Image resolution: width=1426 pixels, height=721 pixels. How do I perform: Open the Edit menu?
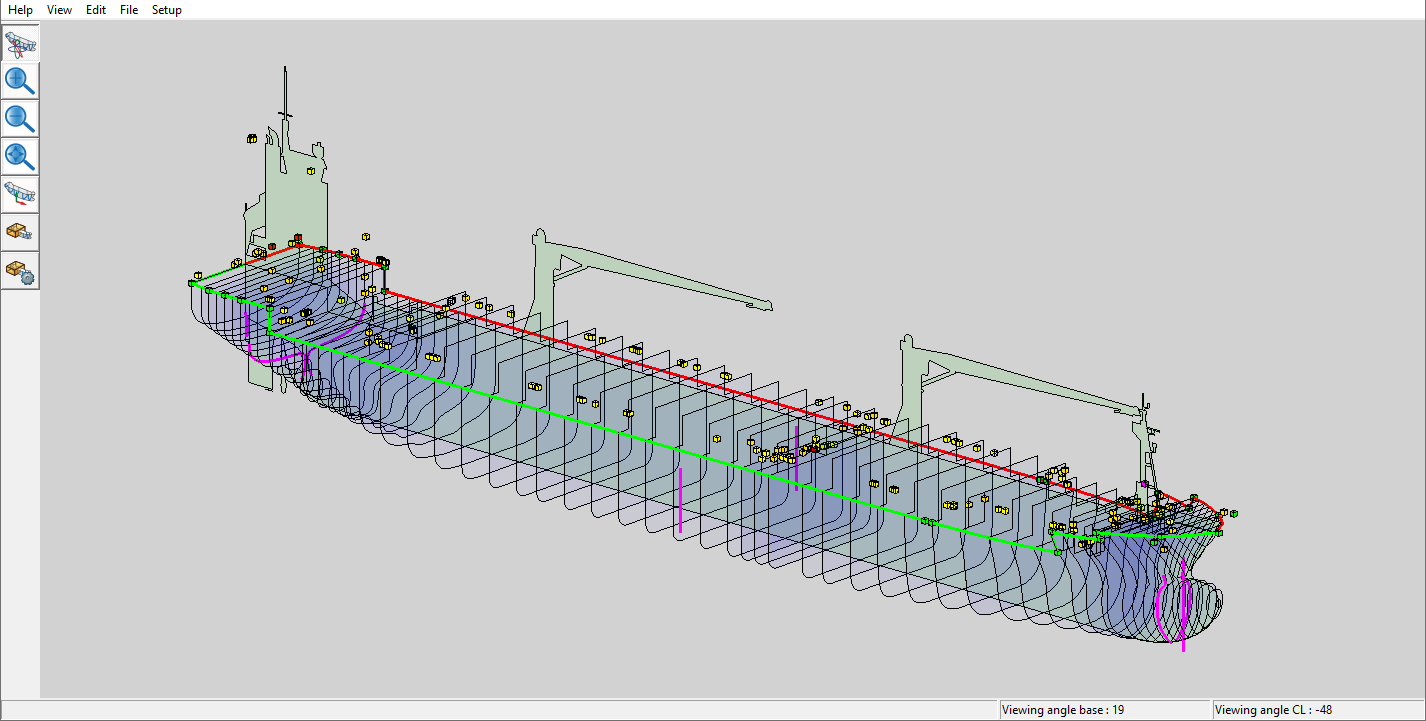point(96,10)
